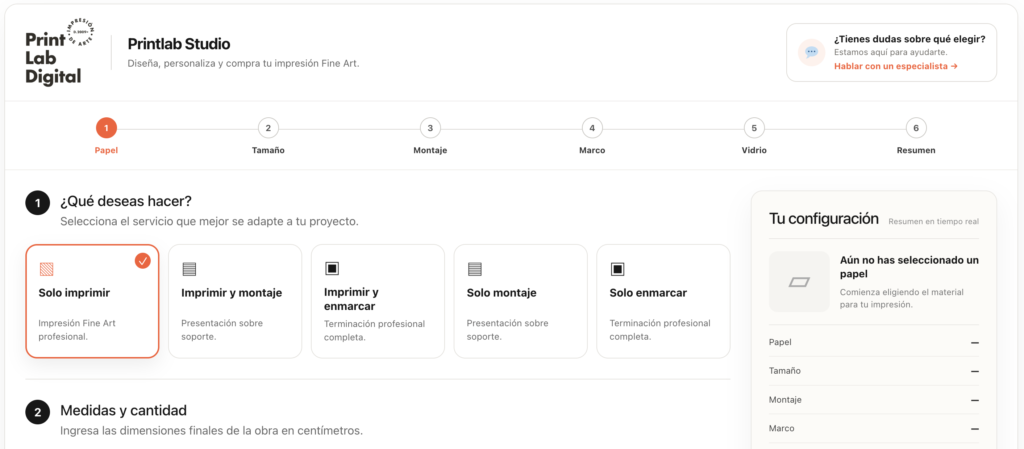Image resolution: width=1024 pixels, height=449 pixels.
Task: Click Hablar con un especialista link
Action: (896, 67)
